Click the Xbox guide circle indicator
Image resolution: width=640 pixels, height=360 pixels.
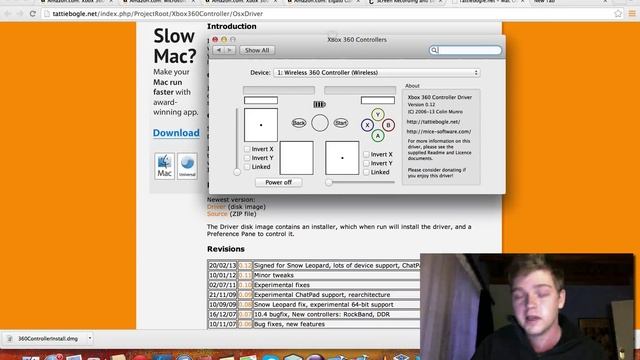[320, 123]
